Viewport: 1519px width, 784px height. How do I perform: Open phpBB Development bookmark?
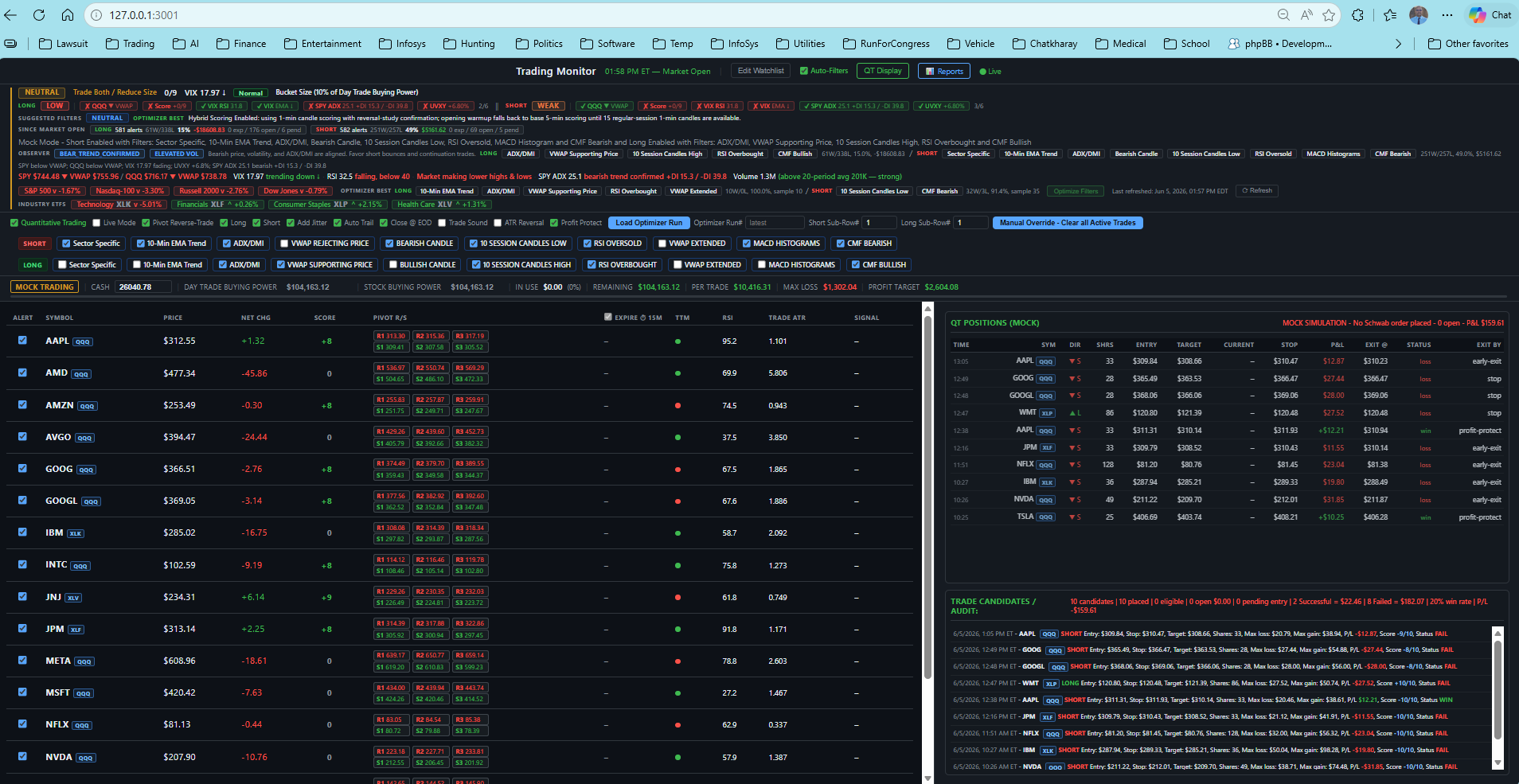point(1280,44)
